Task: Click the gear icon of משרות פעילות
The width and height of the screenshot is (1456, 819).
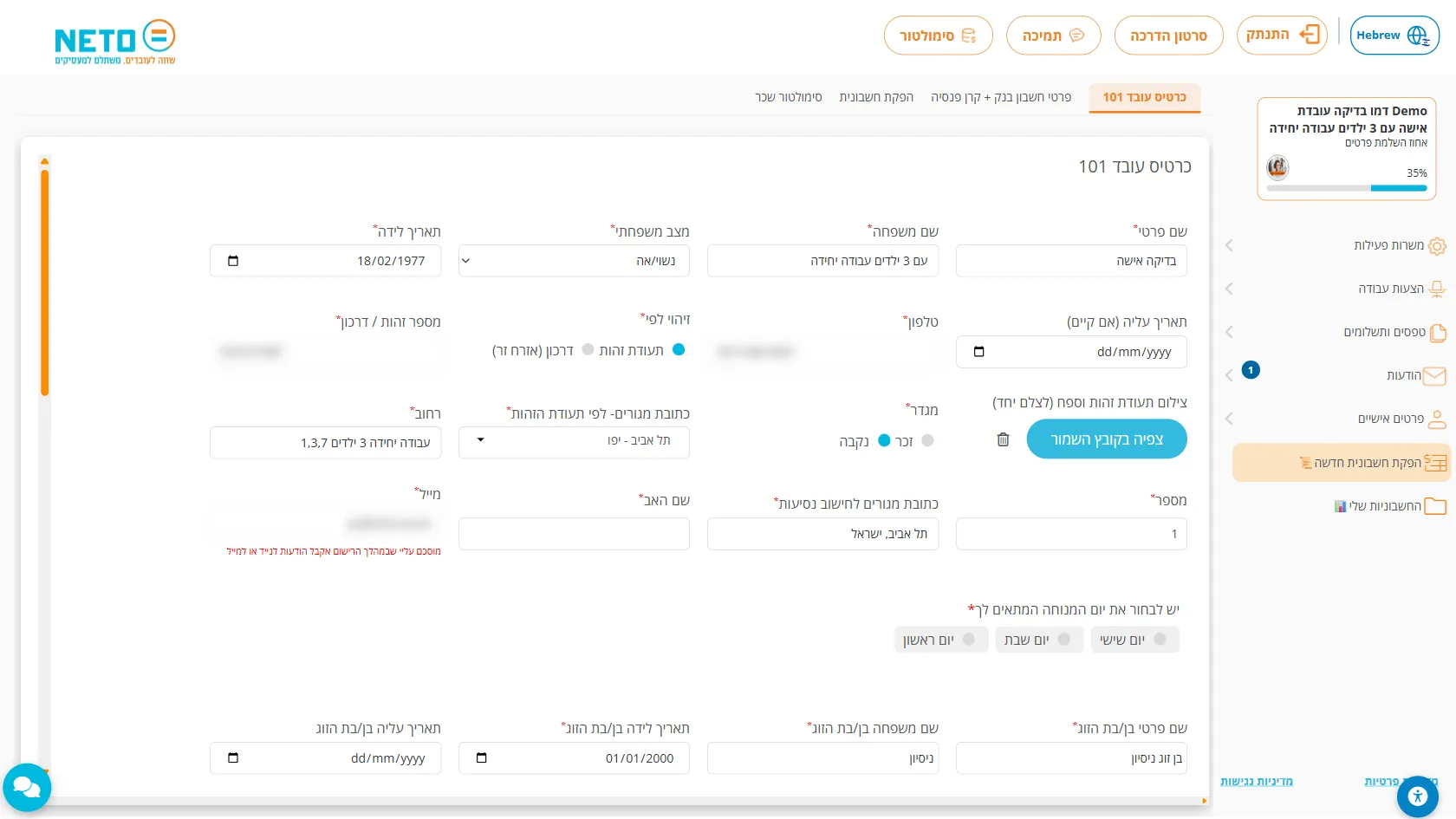Action: (x=1437, y=246)
